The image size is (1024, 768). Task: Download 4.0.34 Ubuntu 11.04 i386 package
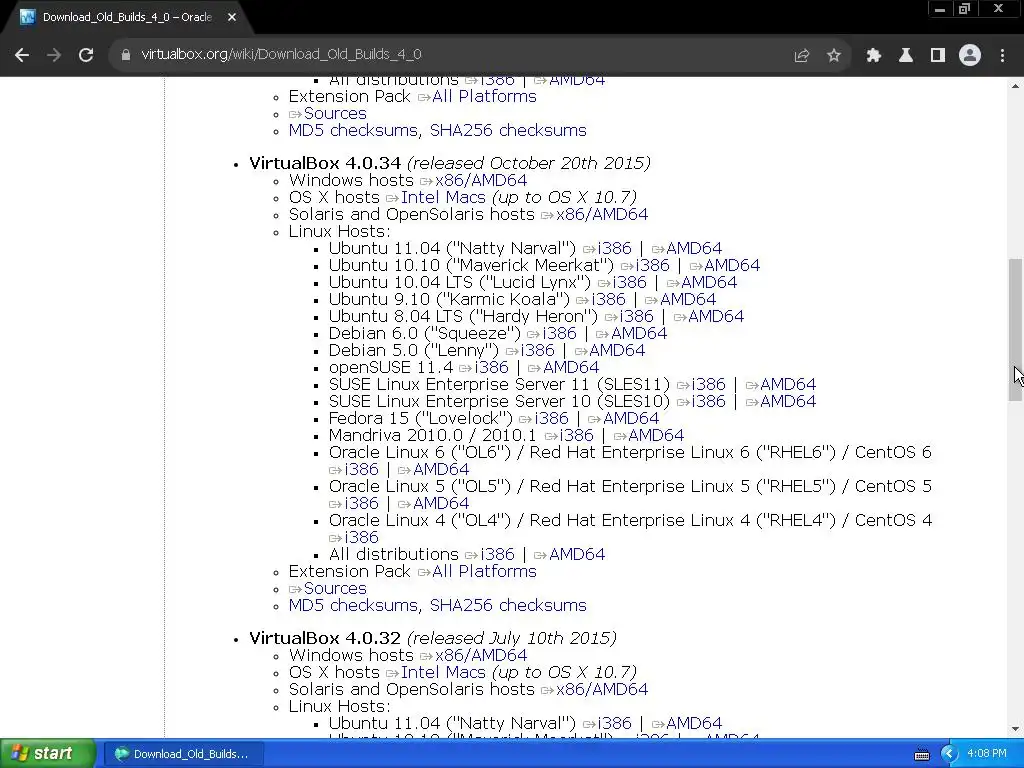coord(615,248)
